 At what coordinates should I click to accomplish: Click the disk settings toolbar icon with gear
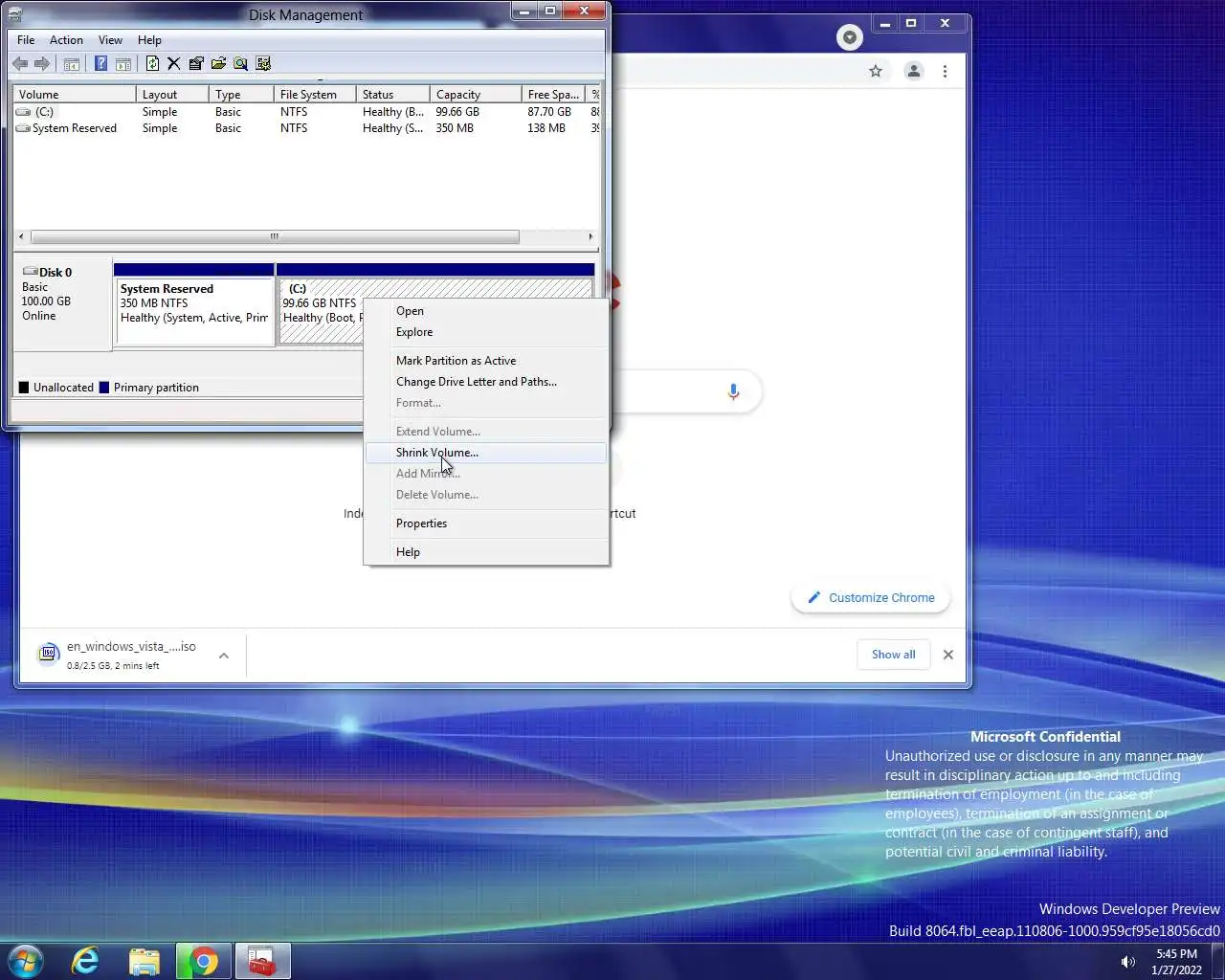263,64
